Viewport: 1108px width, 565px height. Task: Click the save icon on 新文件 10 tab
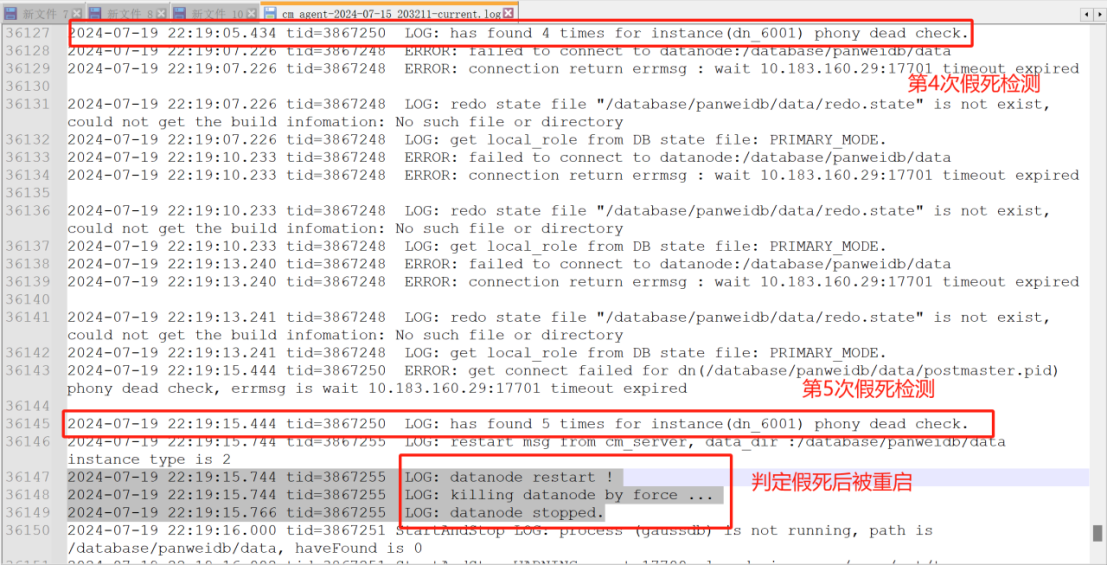179,13
